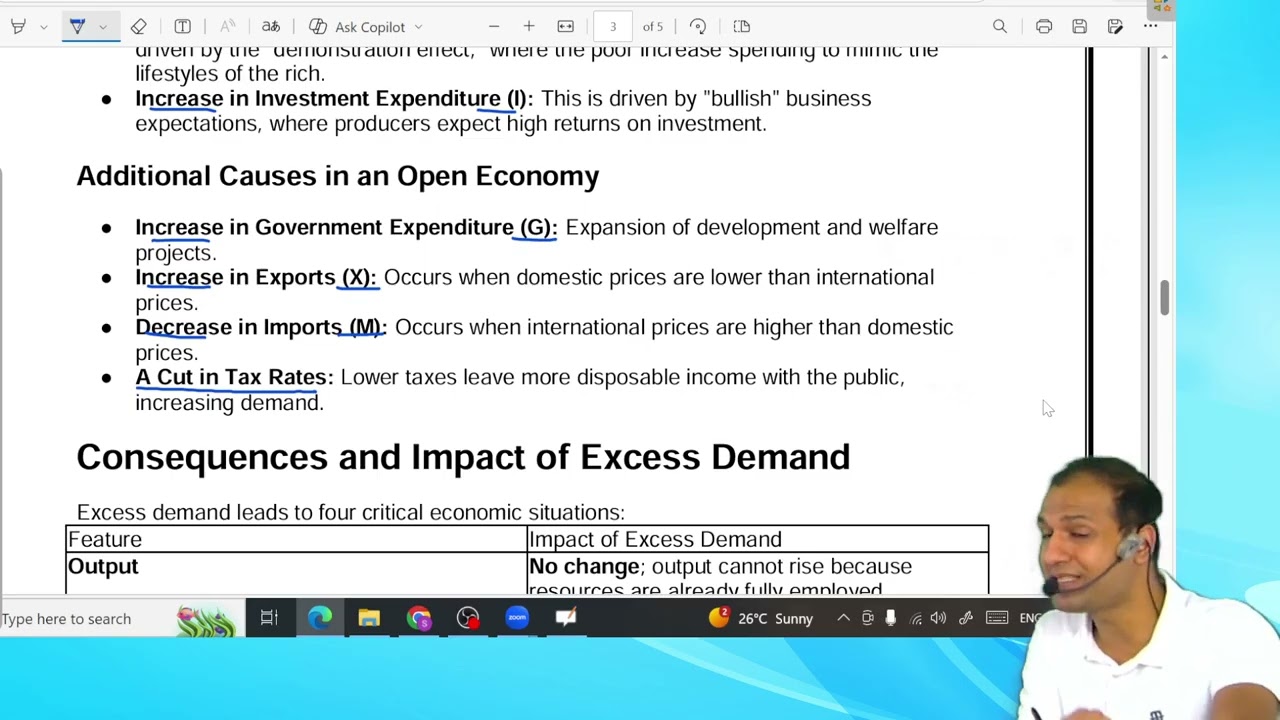The width and height of the screenshot is (1280, 720).
Task: Click Ask Copilot button
Action: click(358, 27)
